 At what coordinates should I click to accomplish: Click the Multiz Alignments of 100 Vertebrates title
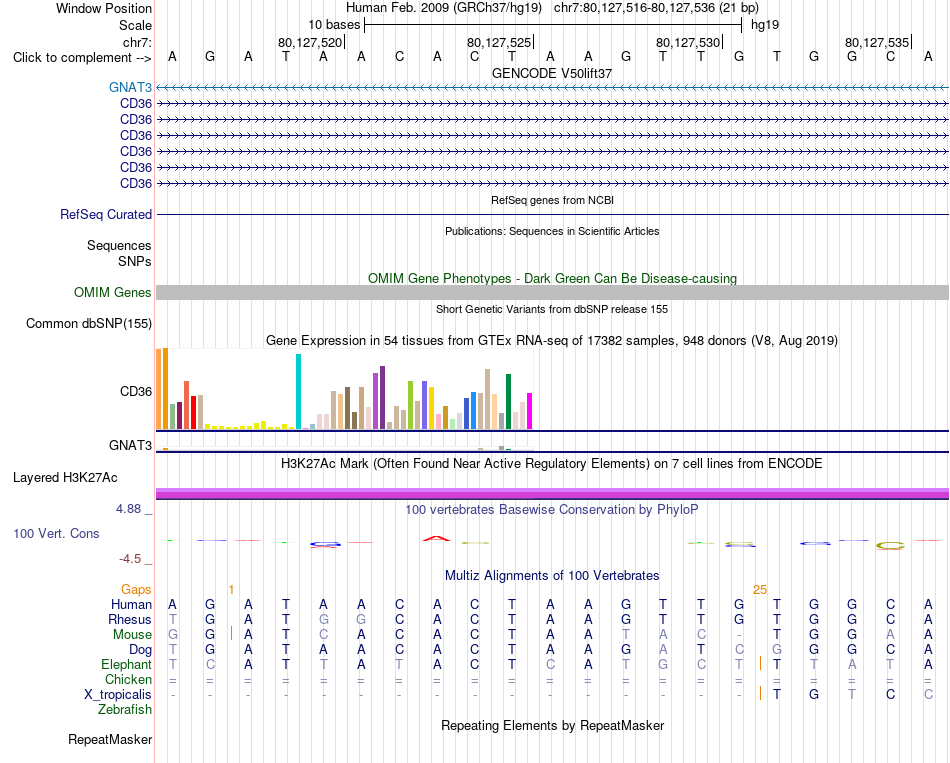(x=552, y=576)
